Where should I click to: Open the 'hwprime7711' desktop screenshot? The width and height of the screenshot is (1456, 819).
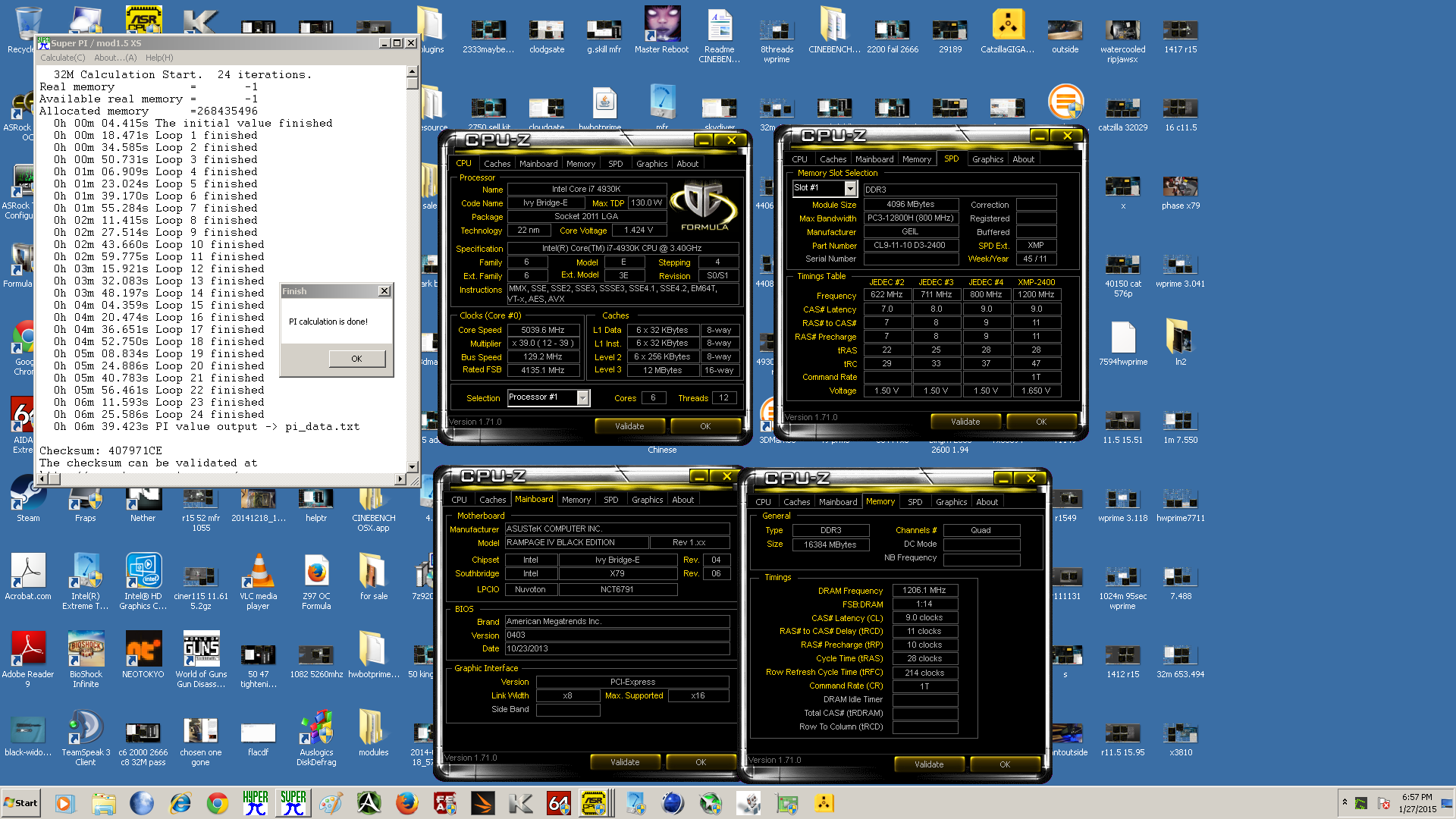point(1181,505)
